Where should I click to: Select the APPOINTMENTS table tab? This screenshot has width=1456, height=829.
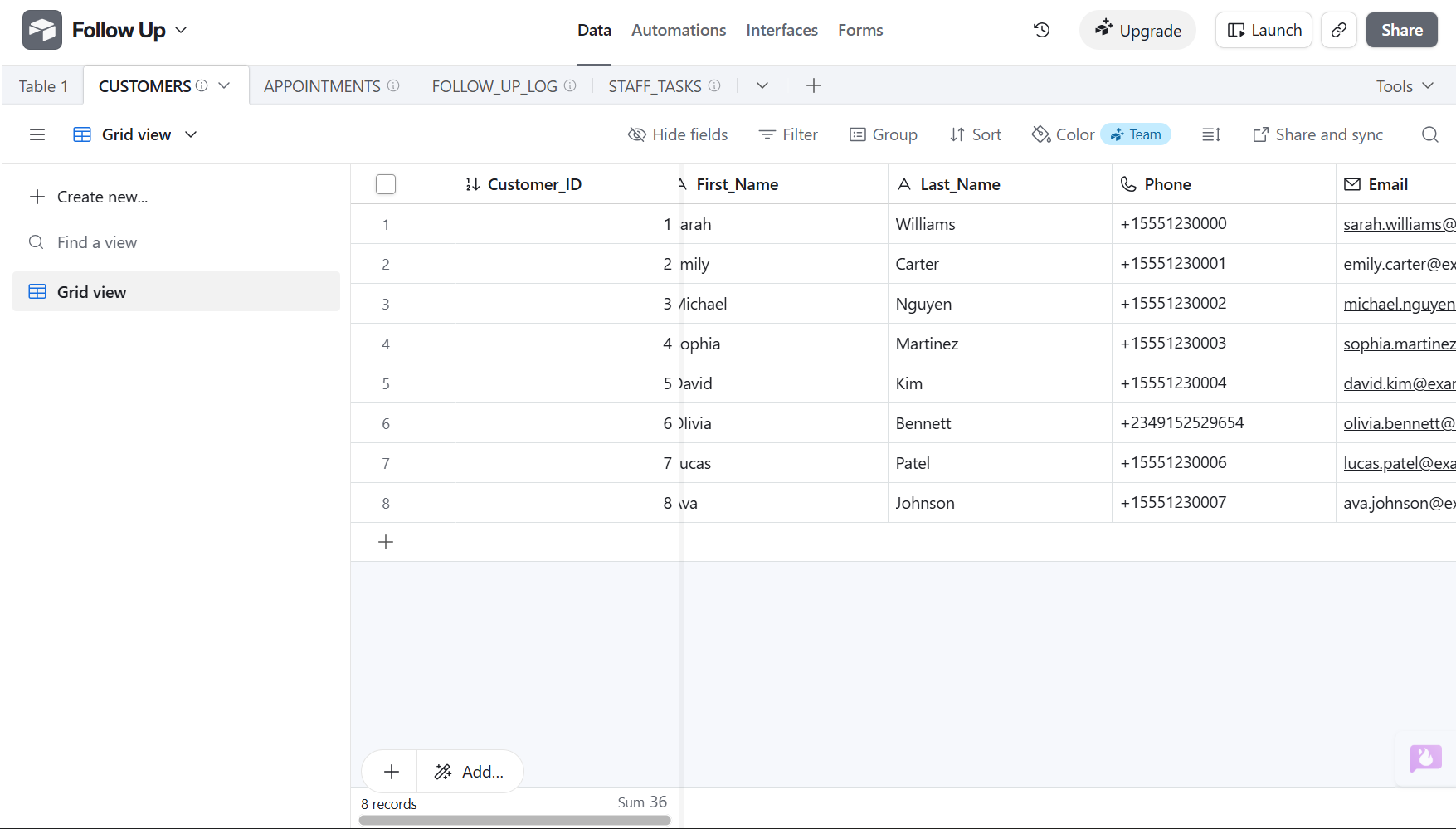click(x=331, y=86)
